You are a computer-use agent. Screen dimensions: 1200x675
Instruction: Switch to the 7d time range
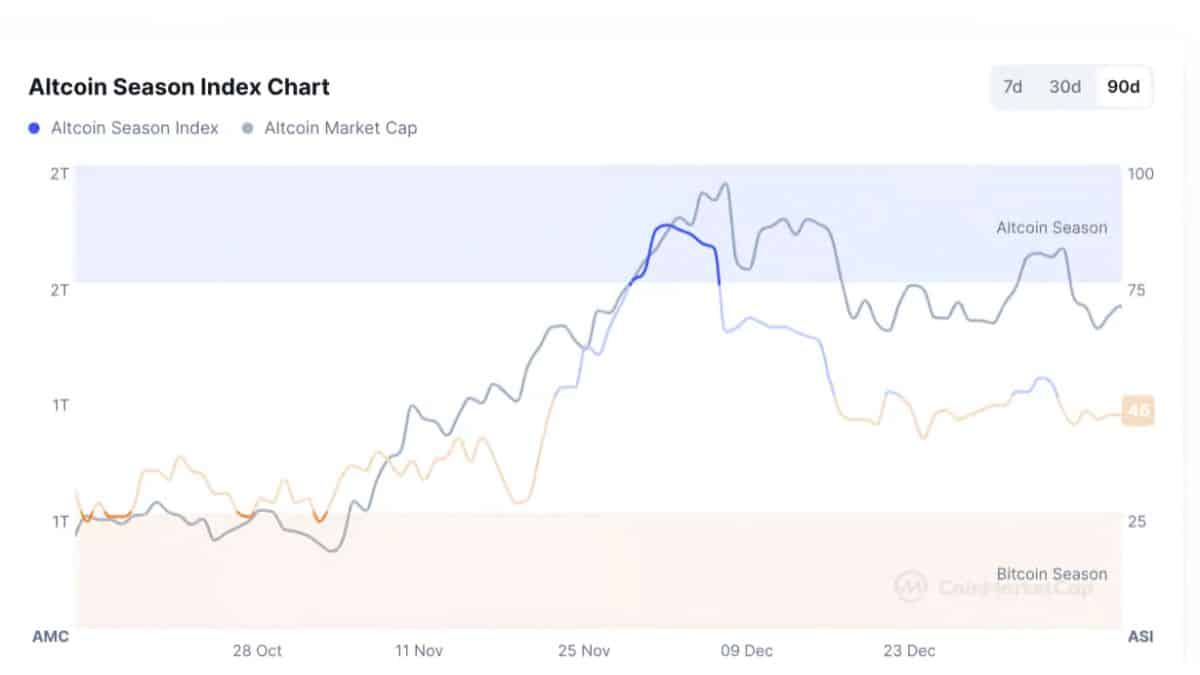click(x=1011, y=87)
